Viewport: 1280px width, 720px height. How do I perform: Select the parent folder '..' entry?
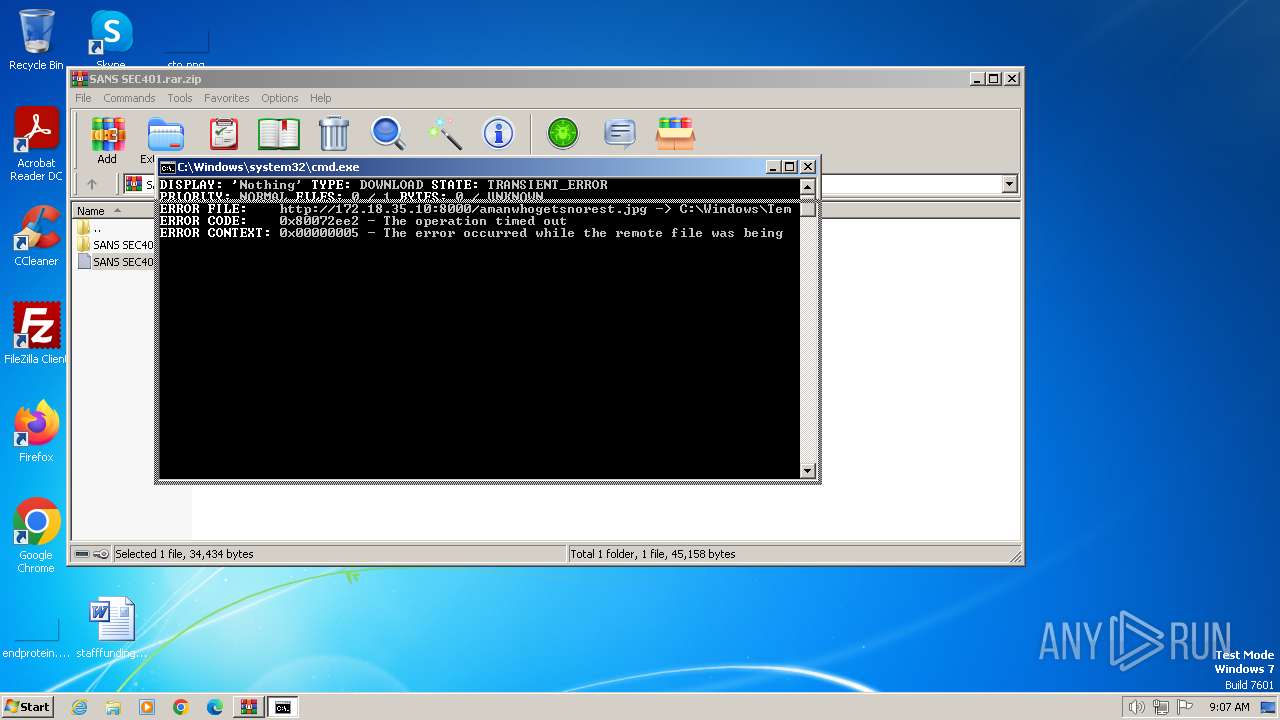tap(90, 228)
